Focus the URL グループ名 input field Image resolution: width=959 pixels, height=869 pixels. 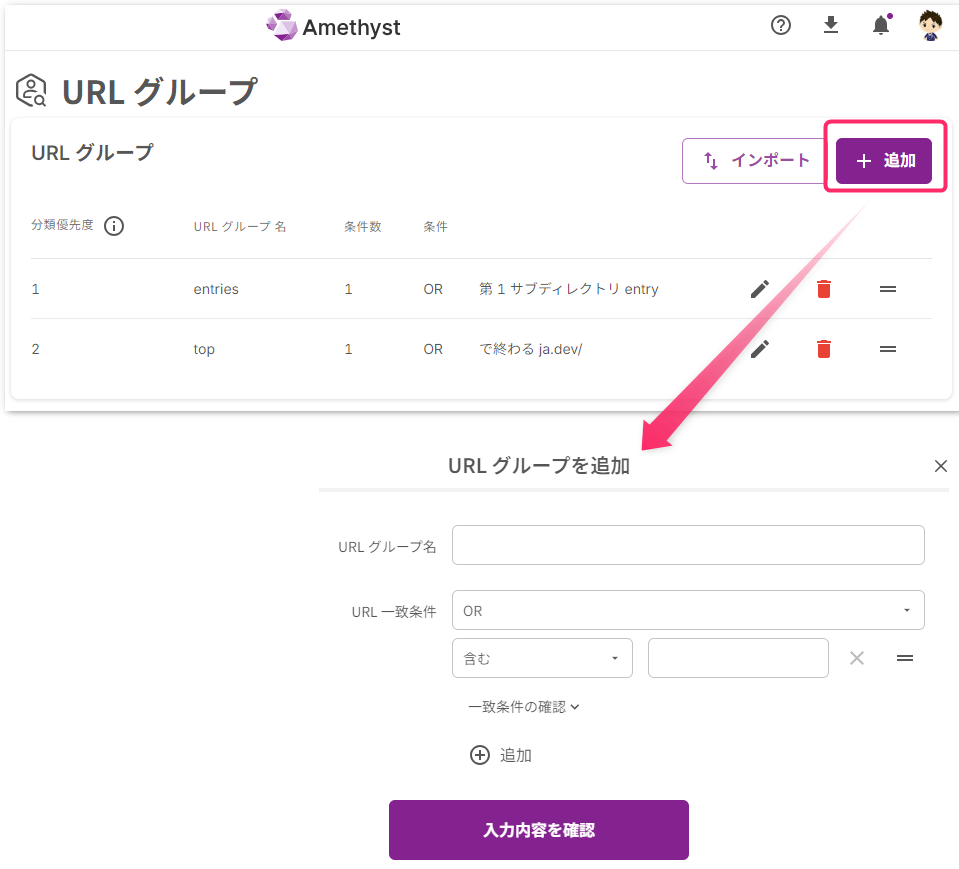point(688,545)
